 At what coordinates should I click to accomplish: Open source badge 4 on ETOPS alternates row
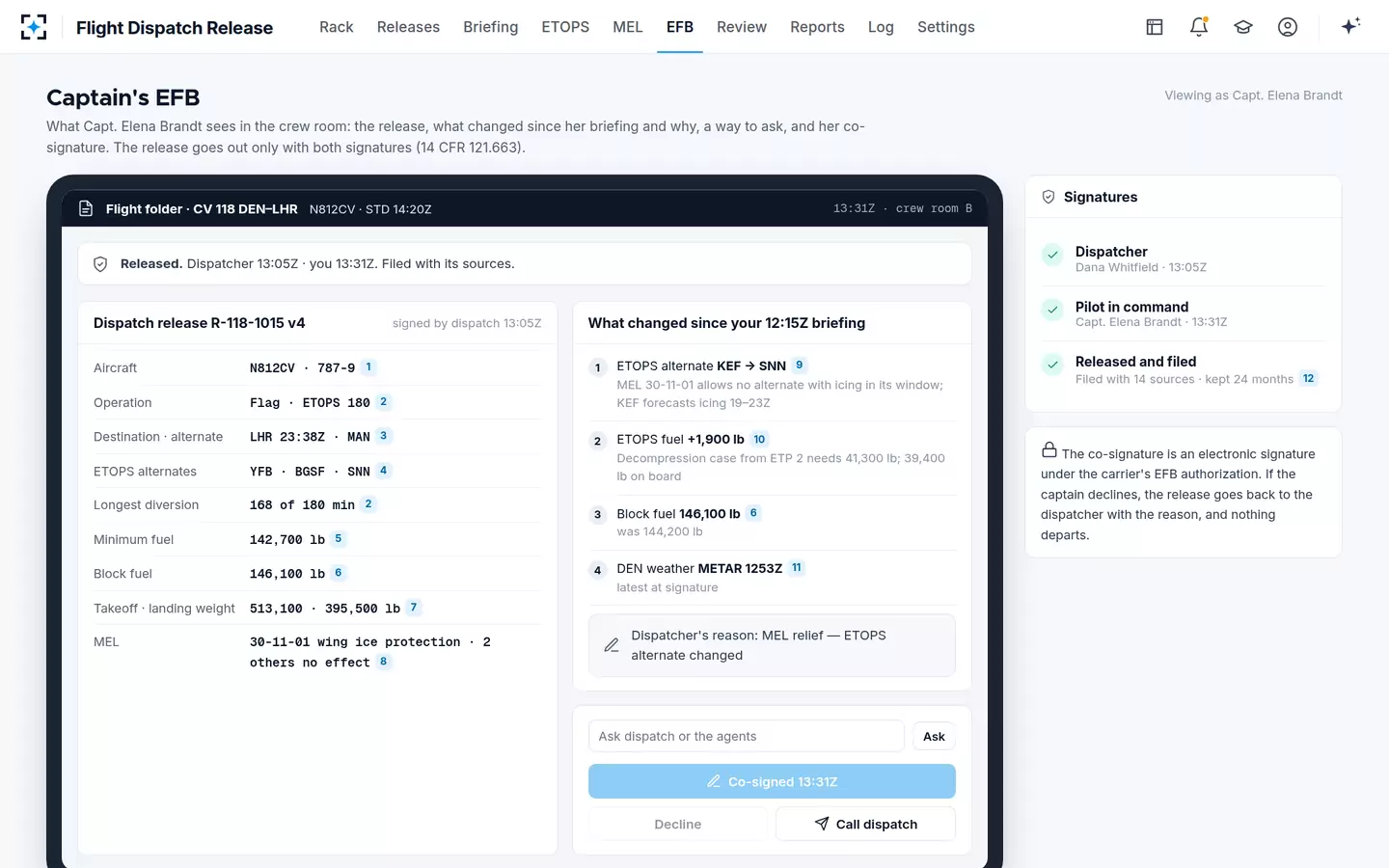click(x=383, y=471)
